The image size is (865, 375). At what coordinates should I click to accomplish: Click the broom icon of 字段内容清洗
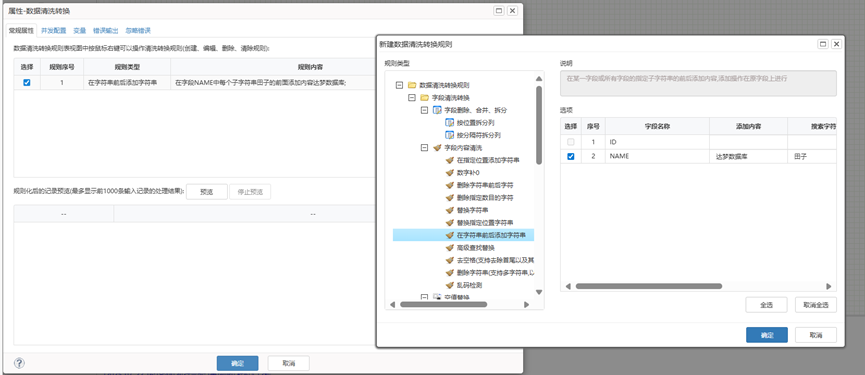[x=437, y=148]
